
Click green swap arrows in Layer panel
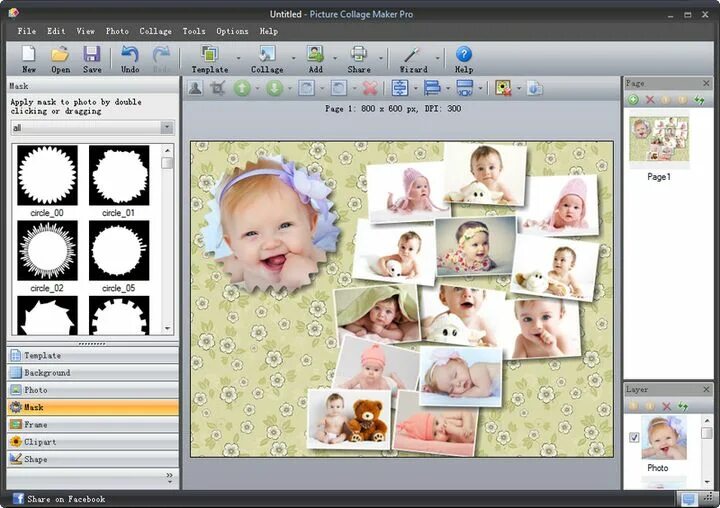click(683, 406)
